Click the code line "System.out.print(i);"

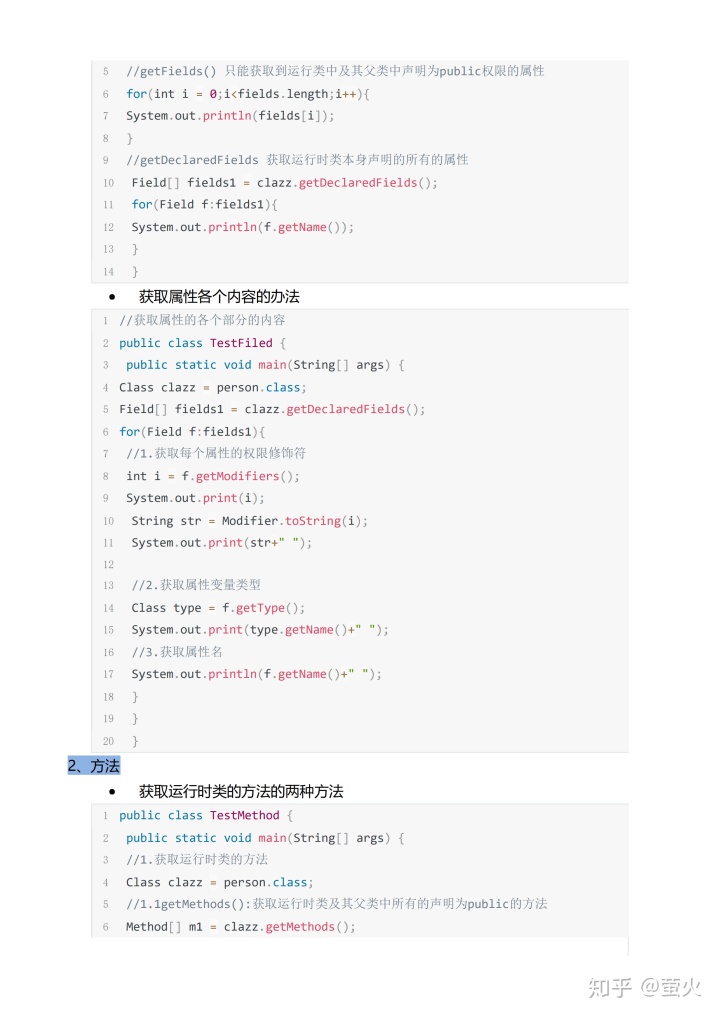[195, 499]
